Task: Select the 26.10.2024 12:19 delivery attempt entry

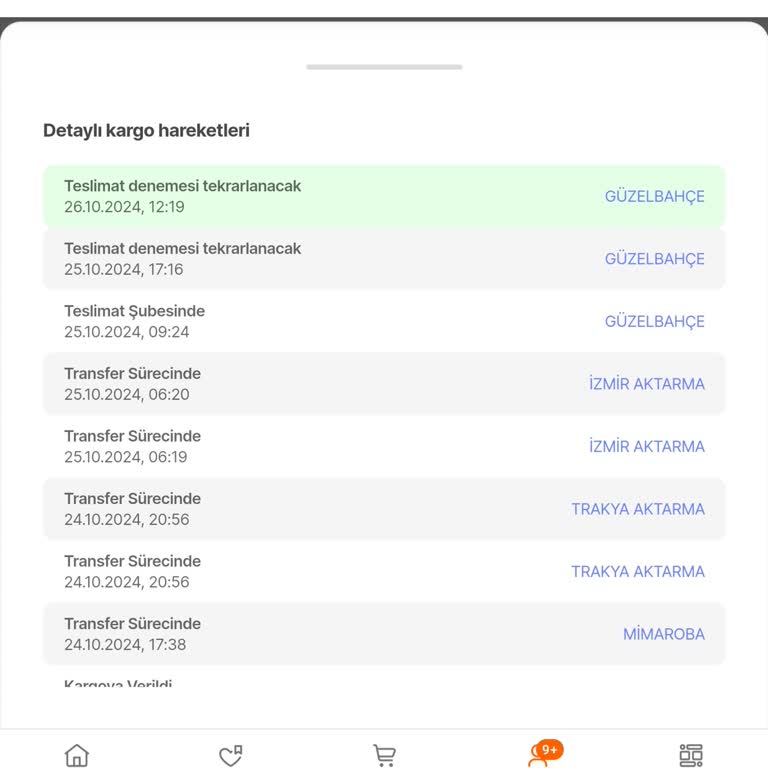Action: click(384, 196)
